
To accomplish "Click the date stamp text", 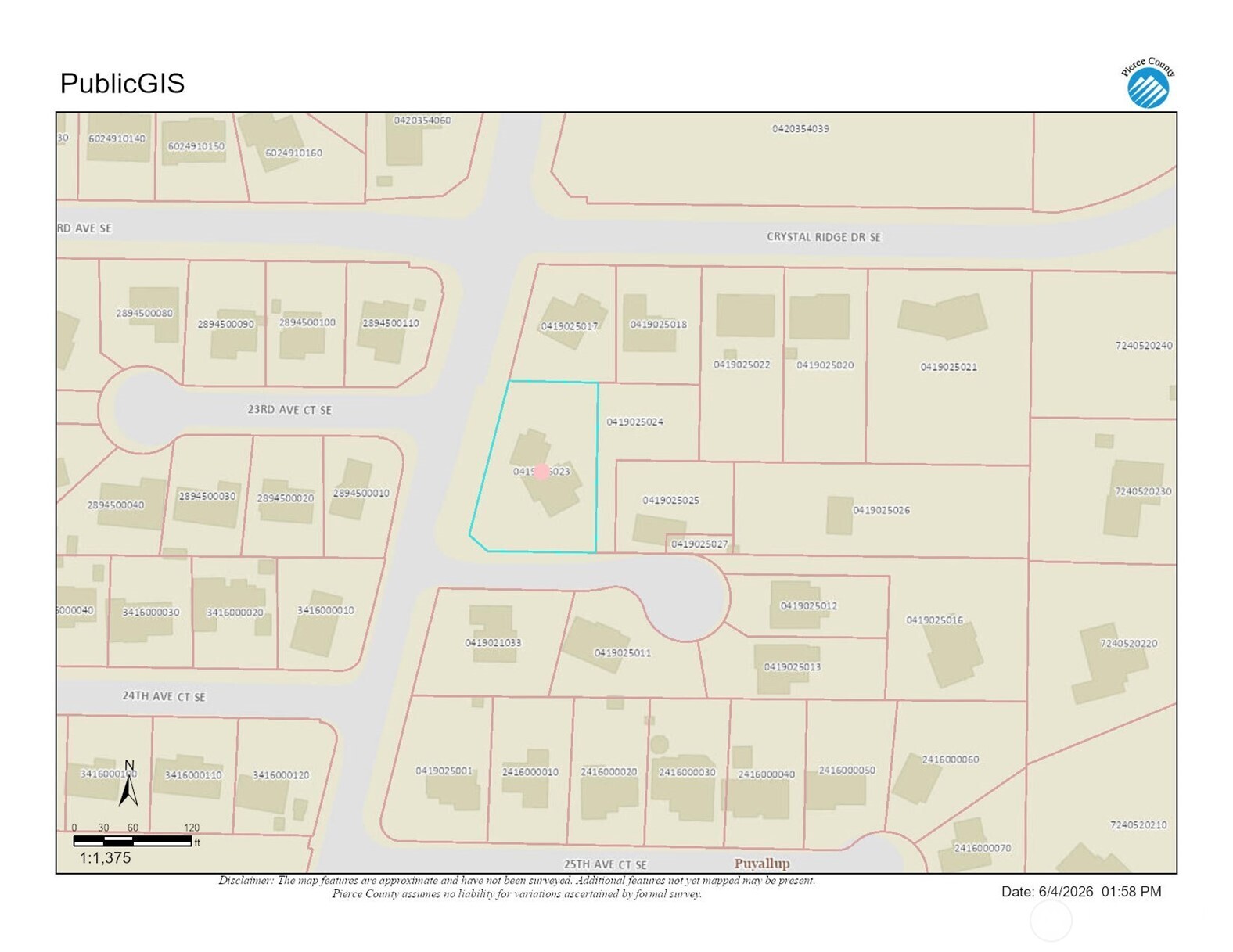I will tap(1081, 892).
